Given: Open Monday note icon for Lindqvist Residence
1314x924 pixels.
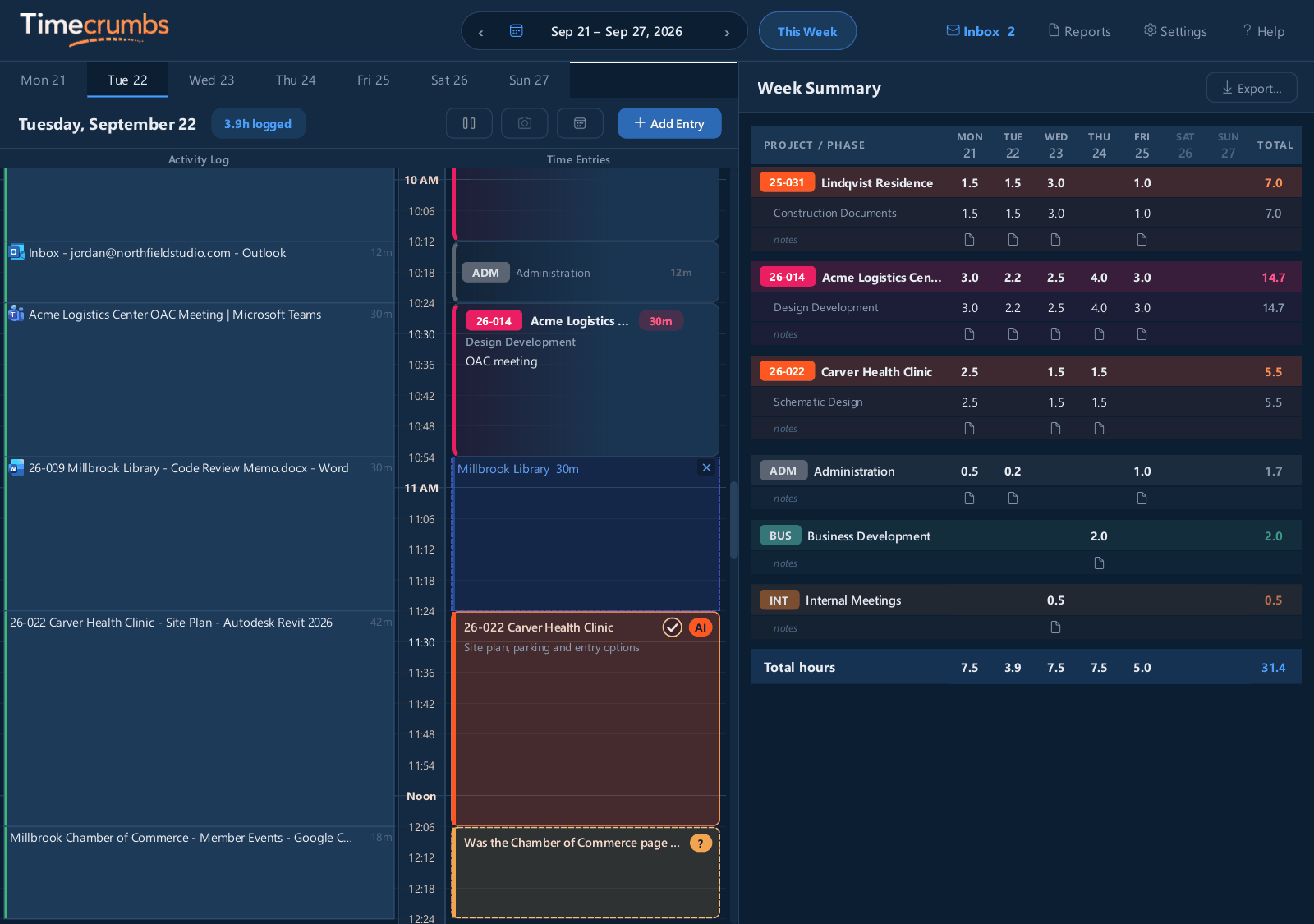Looking at the screenshot, I should (x=970, y=240).
